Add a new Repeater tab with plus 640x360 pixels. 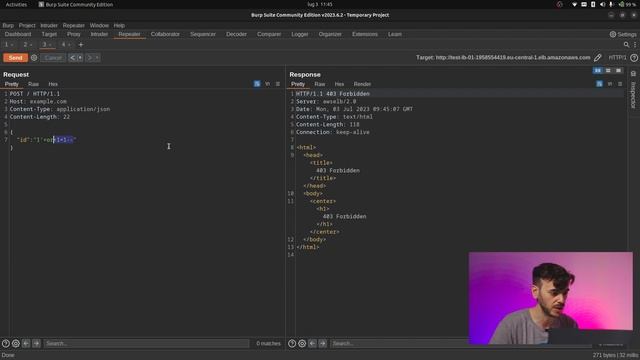click(80, 44)
